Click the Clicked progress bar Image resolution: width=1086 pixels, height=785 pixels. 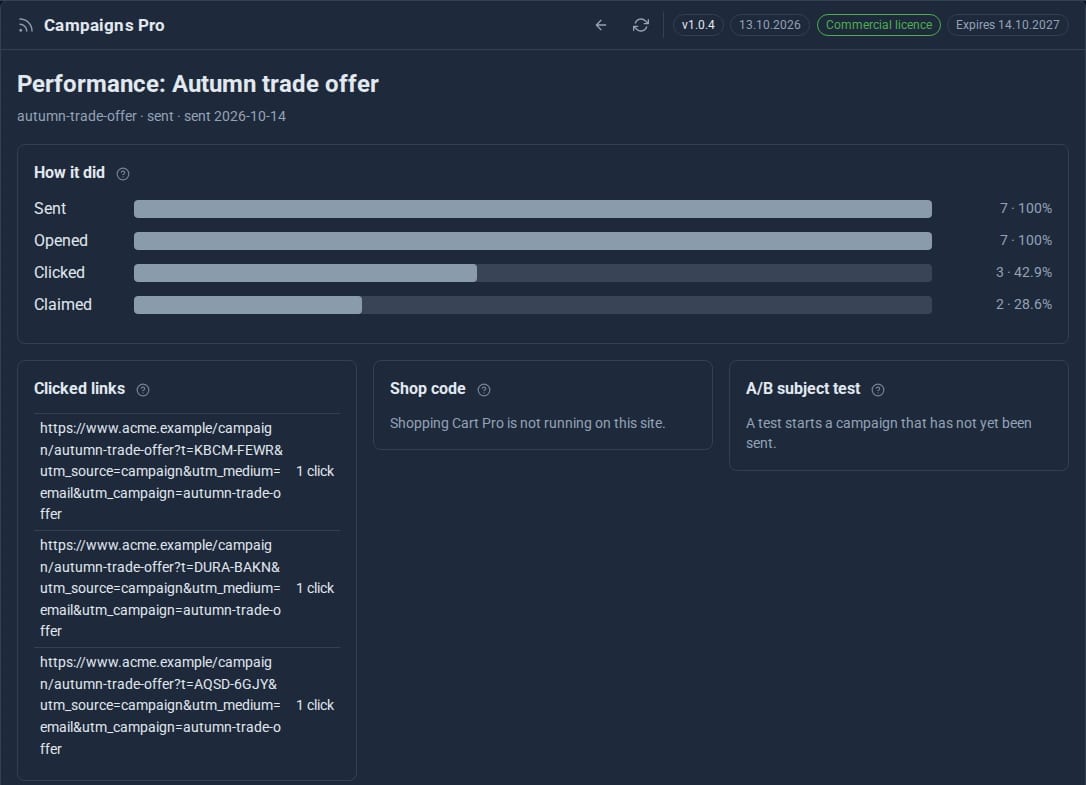coord(533,273)
